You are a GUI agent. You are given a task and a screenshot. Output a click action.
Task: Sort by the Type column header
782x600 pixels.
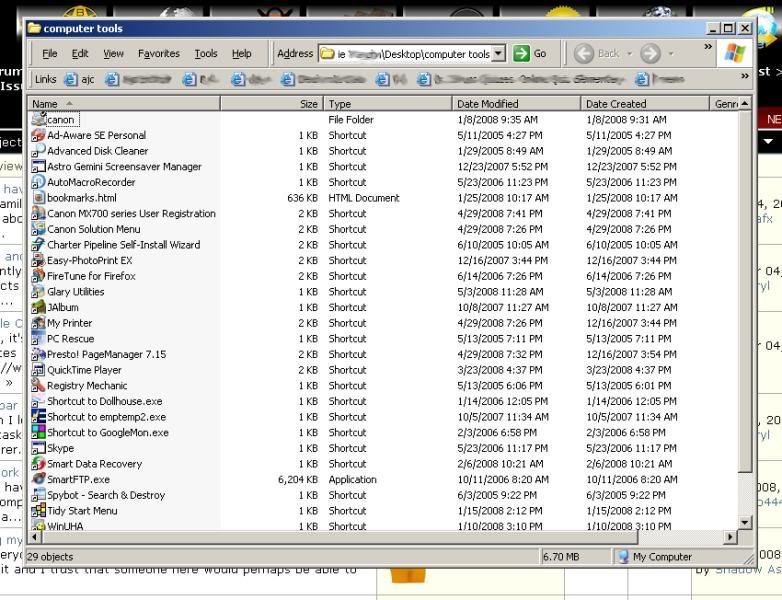(388, 104)
